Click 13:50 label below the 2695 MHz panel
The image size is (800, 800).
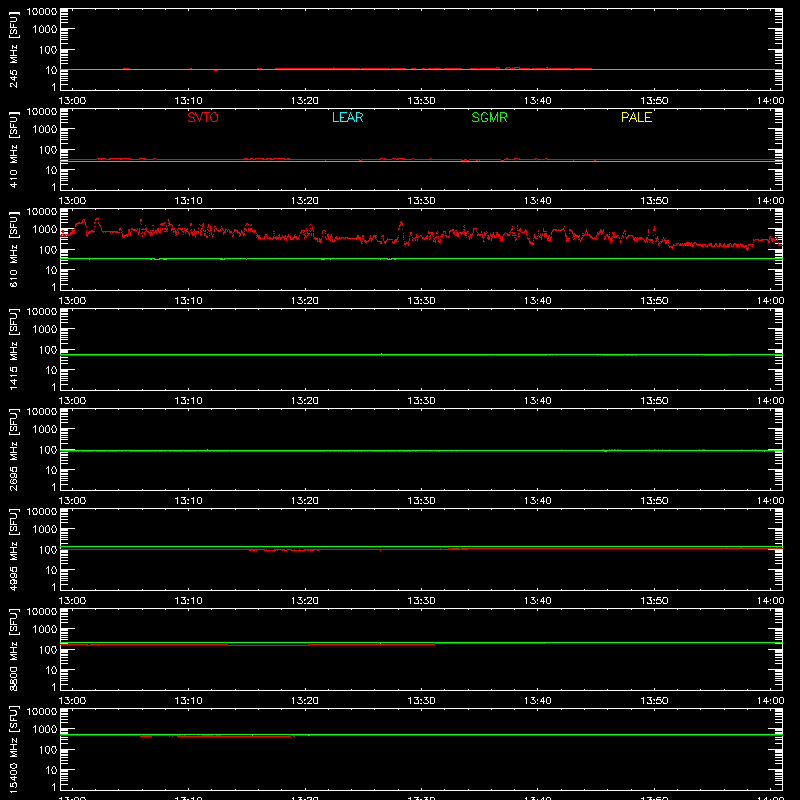tap(654, 501)
